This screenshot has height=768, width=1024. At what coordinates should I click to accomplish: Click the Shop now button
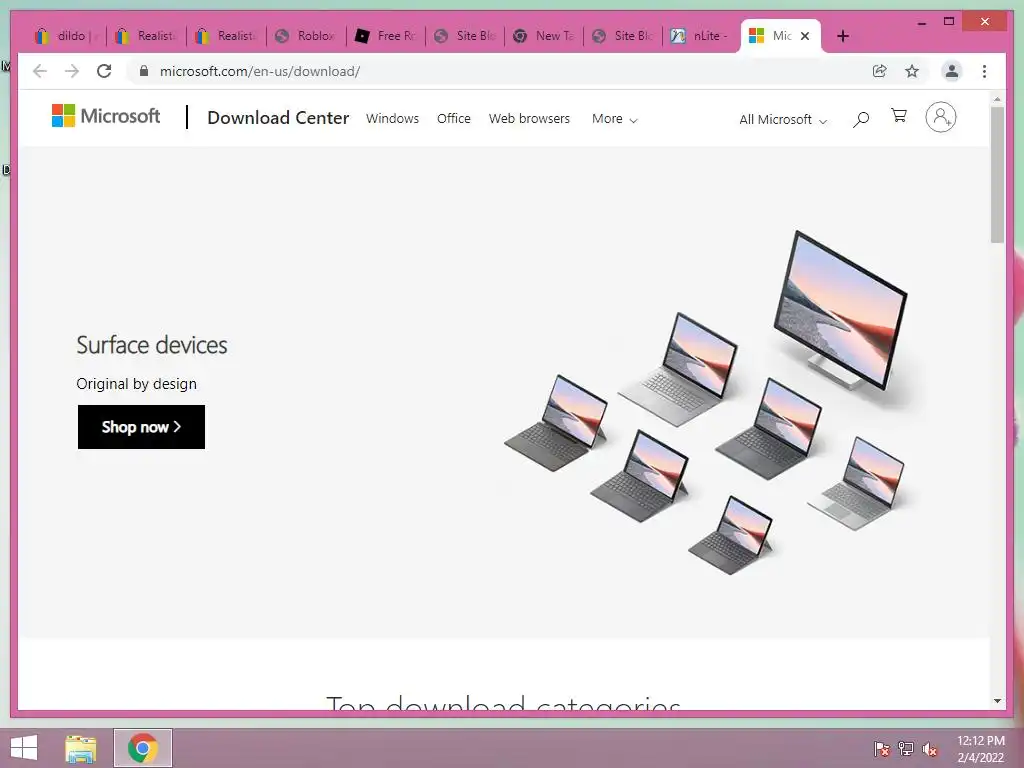pos(141,427)
